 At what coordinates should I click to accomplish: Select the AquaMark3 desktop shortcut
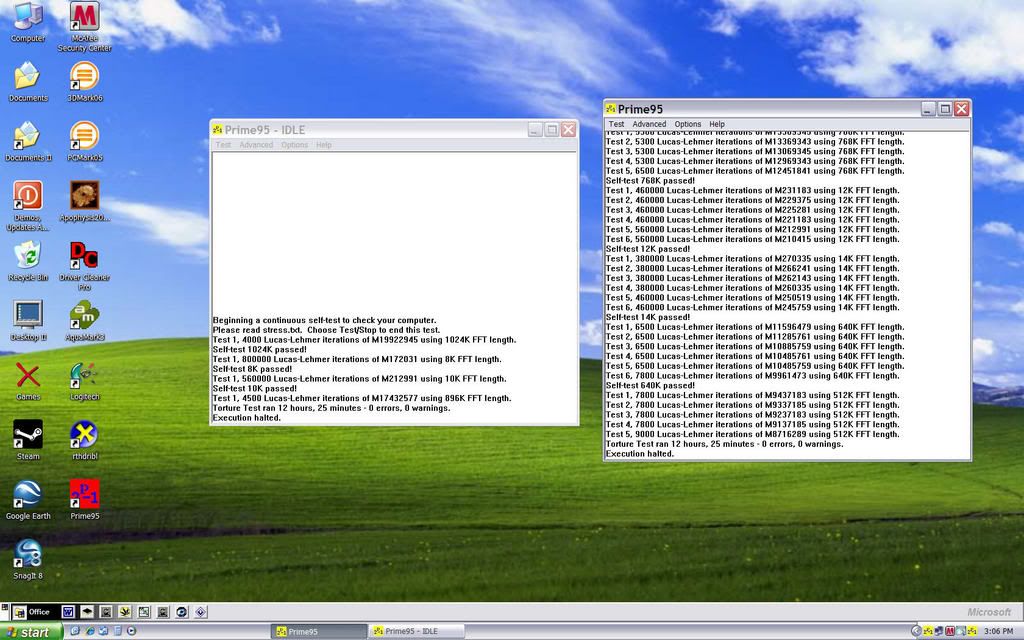pyautogui.click(x=84, y=321)
